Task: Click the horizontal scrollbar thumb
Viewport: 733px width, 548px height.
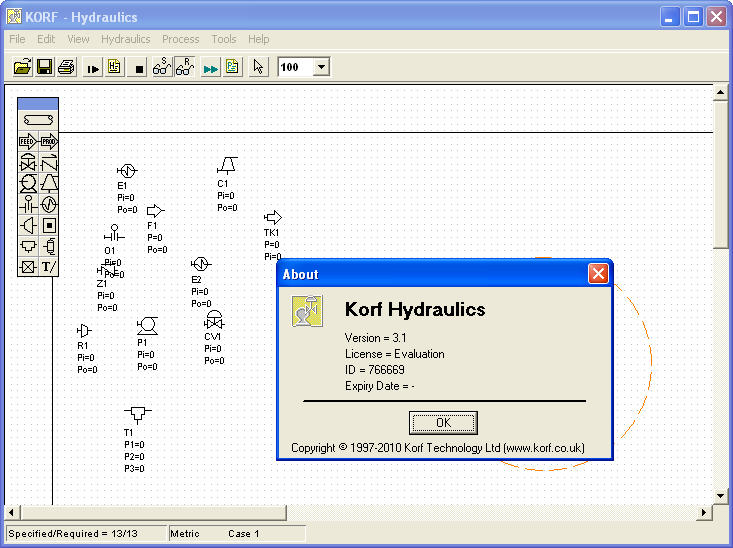Action: click(x=153, y=512)
